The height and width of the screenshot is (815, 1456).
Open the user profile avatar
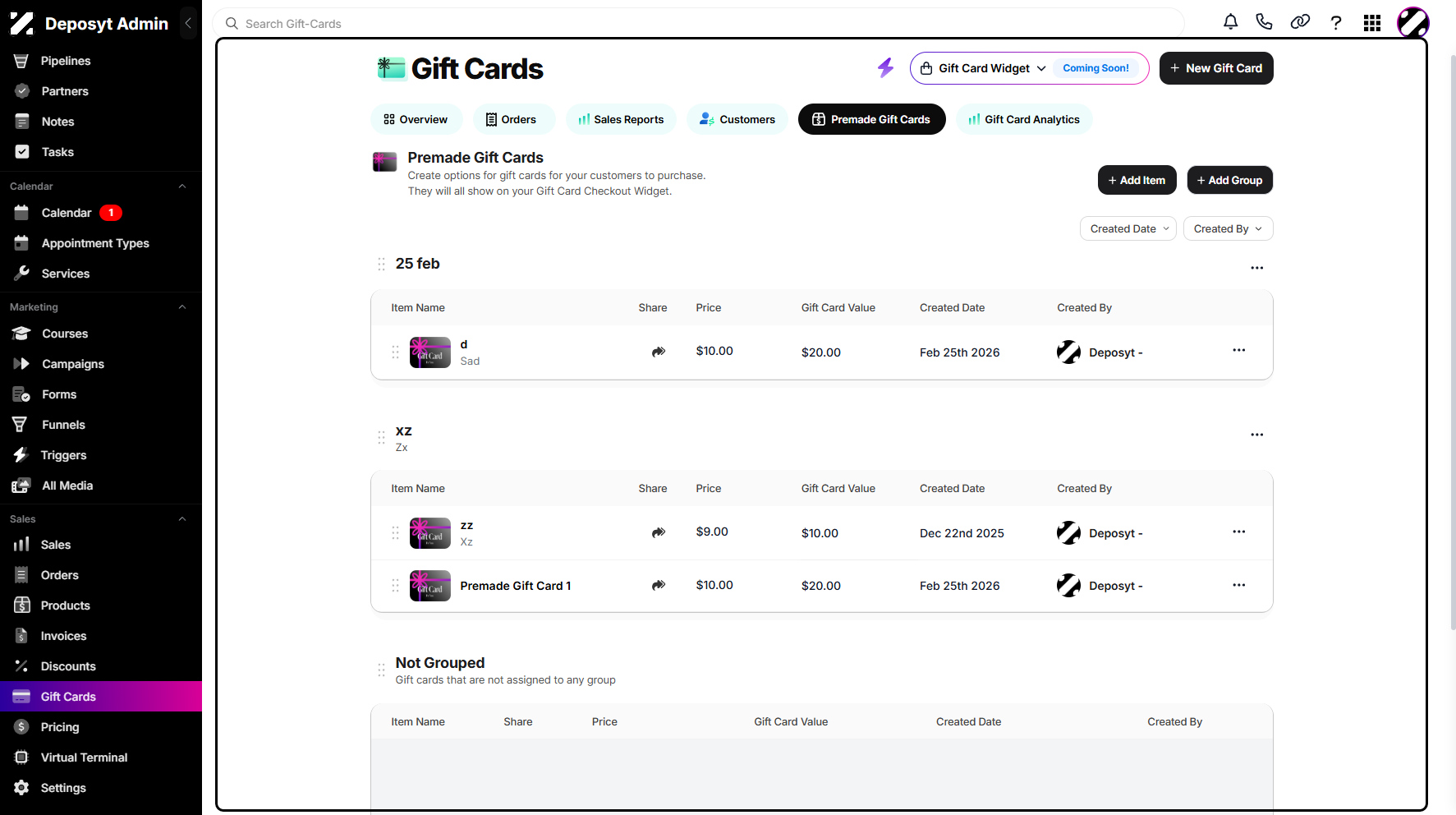(x=1413, y=23)
